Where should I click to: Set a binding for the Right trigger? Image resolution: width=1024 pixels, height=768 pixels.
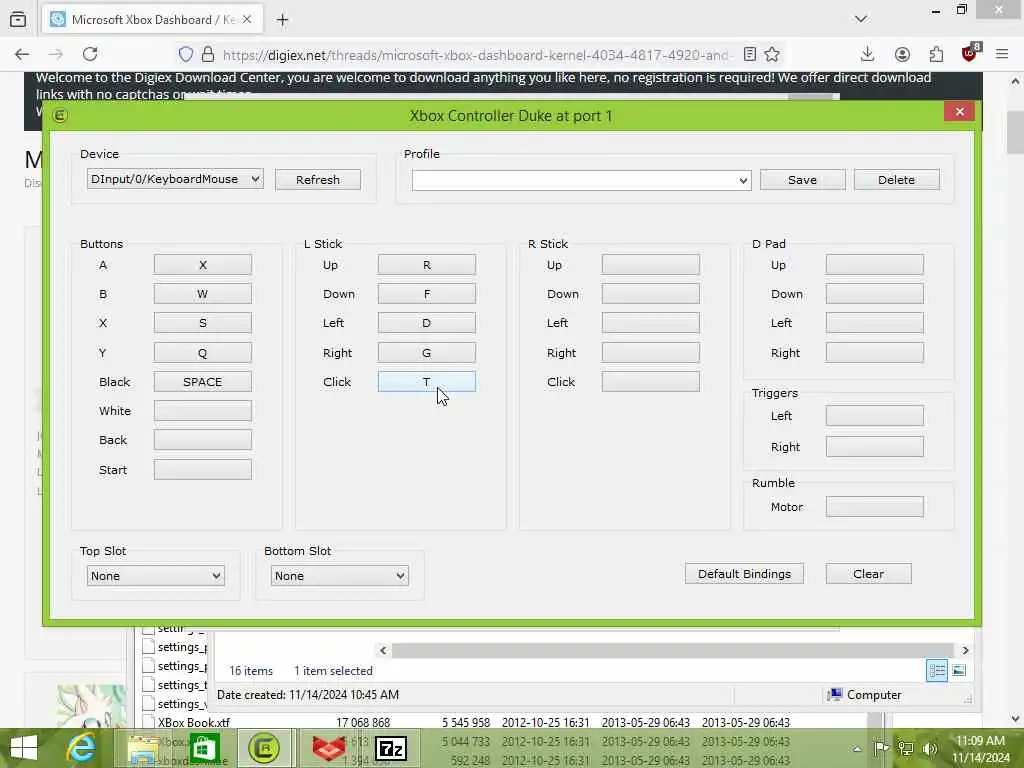click(874, 447)
